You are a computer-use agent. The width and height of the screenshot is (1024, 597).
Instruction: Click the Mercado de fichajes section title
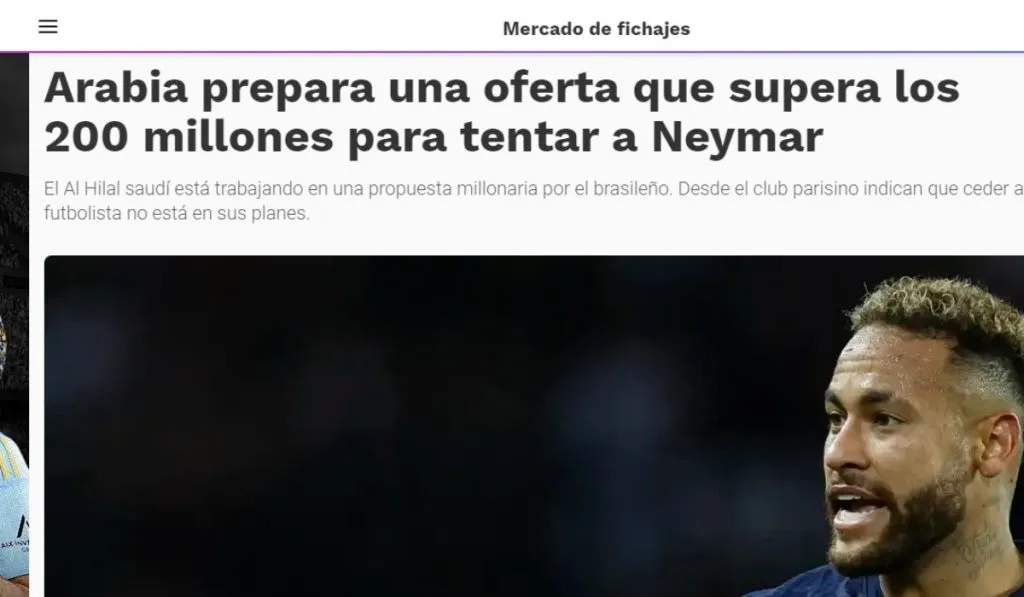pyautogui.click(x=596, y=29)
